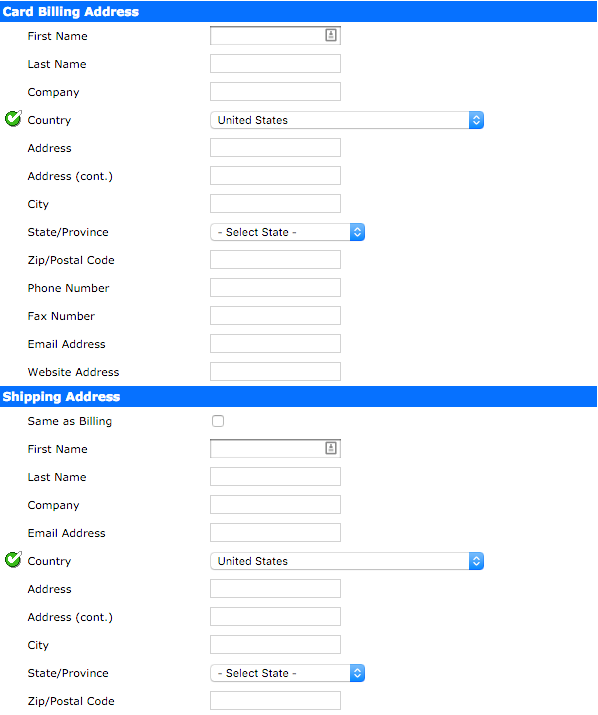
Task: Click the Website Address input box
Action: (276, 372)
